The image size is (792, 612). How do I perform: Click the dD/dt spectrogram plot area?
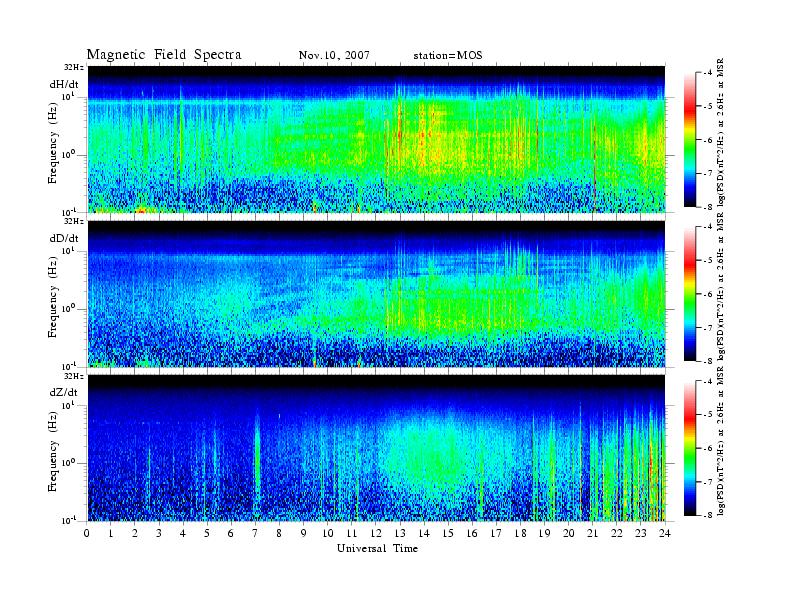pyautogui.click(x=376, y=293)
